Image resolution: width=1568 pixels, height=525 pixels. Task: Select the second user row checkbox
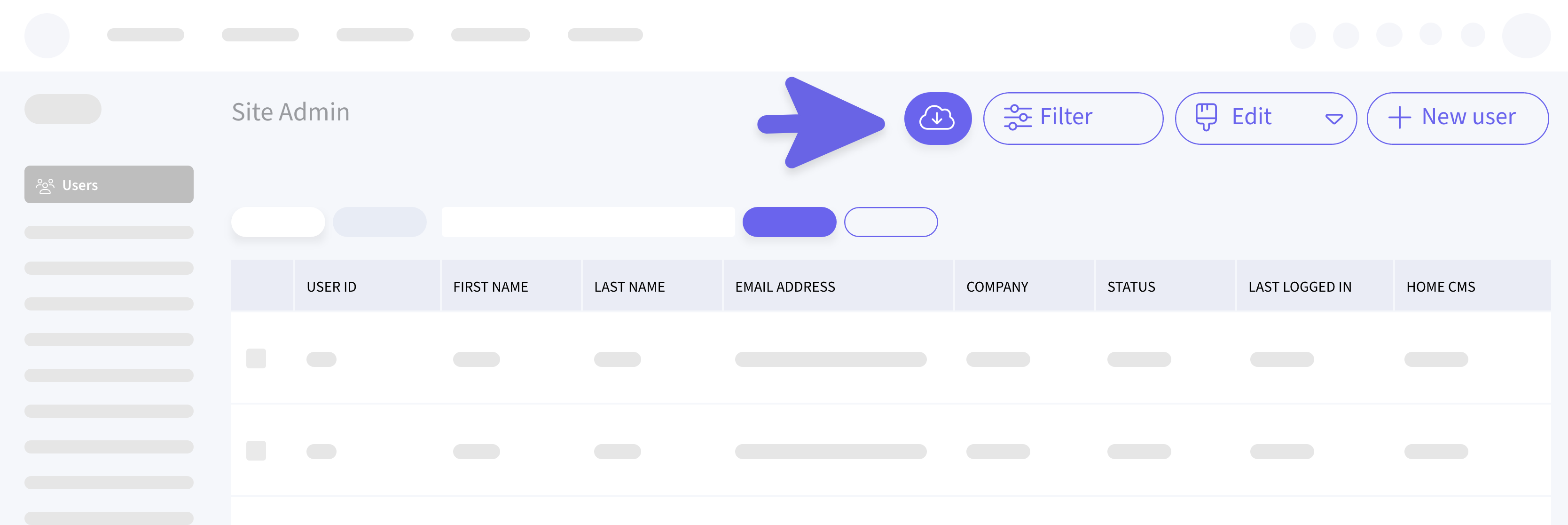click(256, 451)
